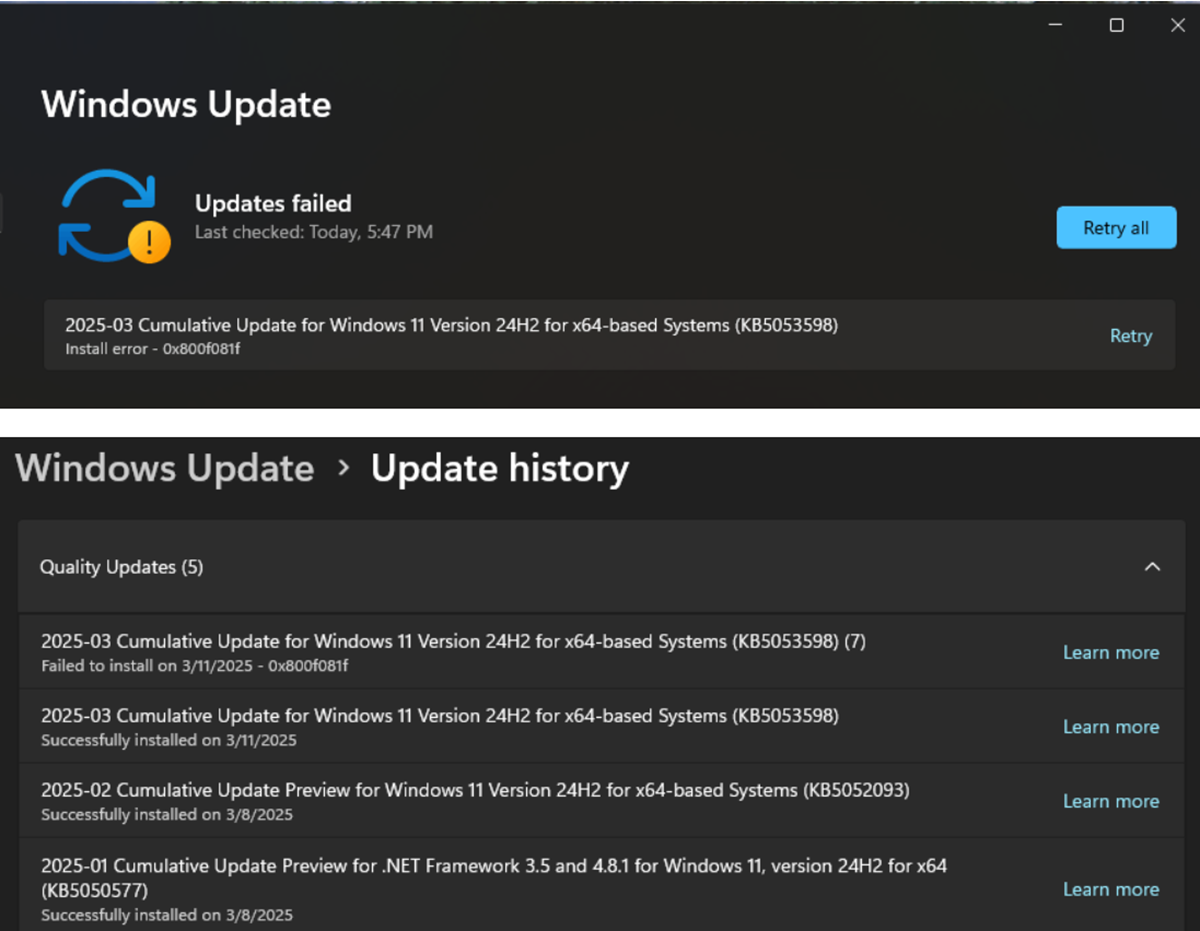Select the KB5052093 update history entry
The image size is (1200, 931).
(x=475, y=789)
